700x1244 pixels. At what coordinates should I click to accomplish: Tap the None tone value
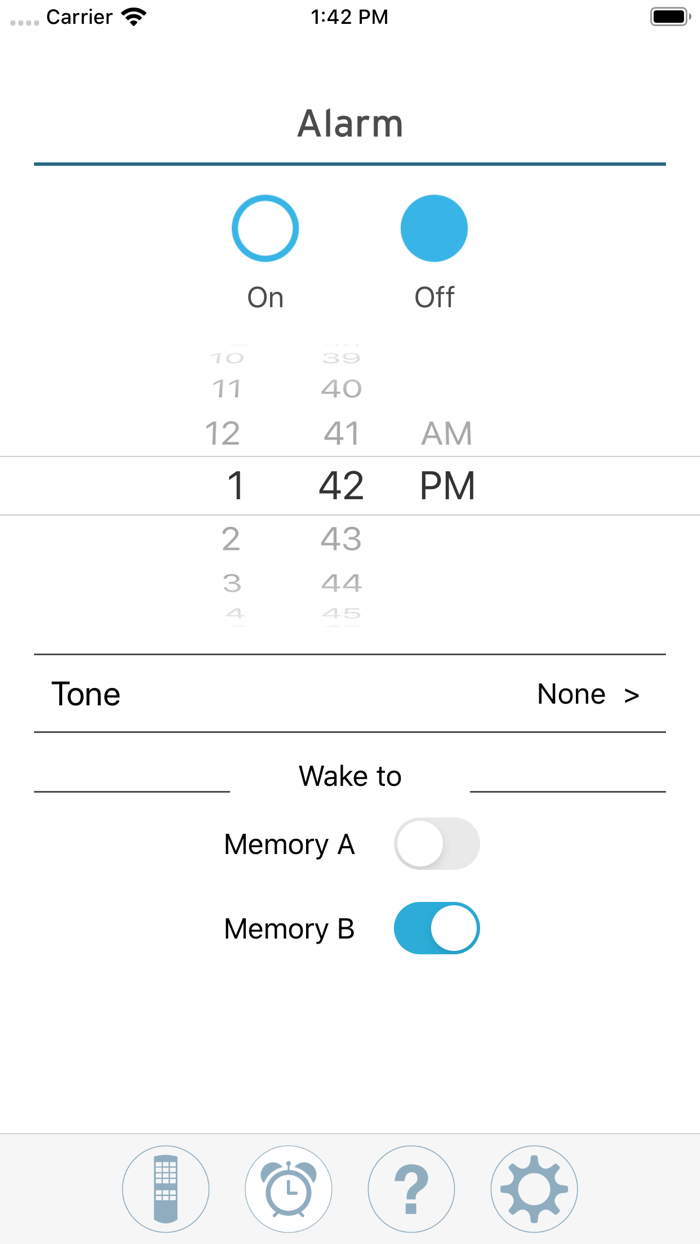pyautogui.click(x=571, y=694)
